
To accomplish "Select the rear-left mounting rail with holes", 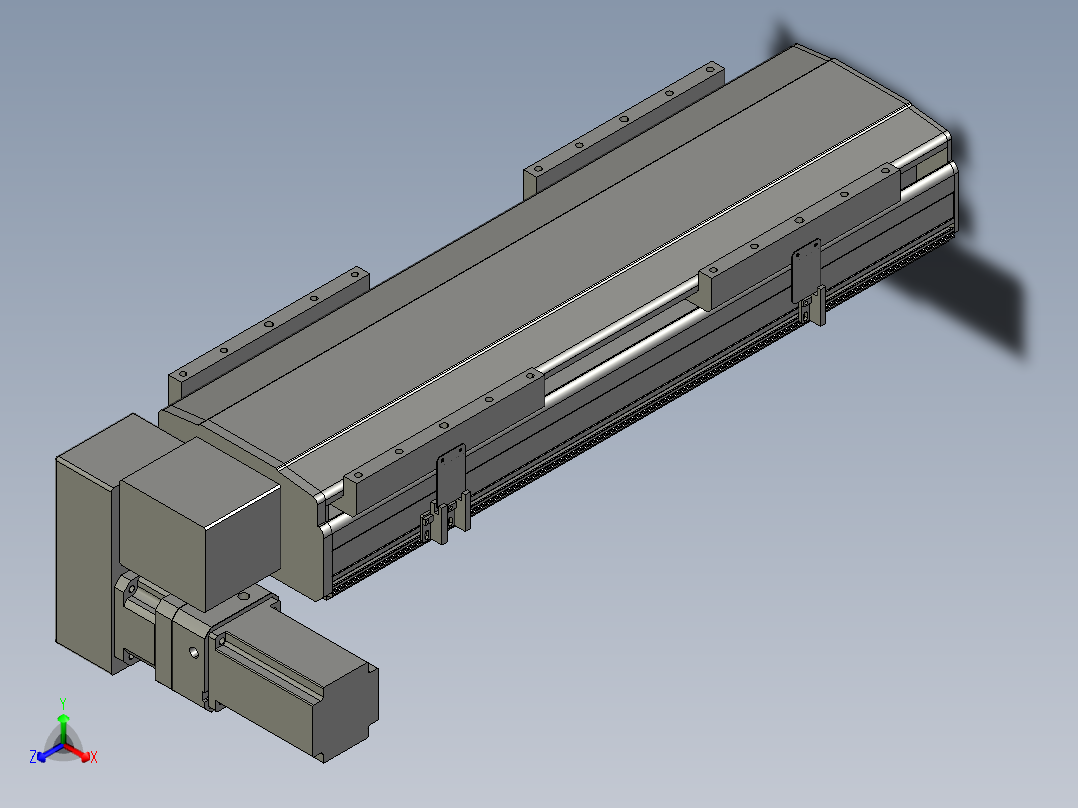I will pyautogui.click(x=269, y=336).
